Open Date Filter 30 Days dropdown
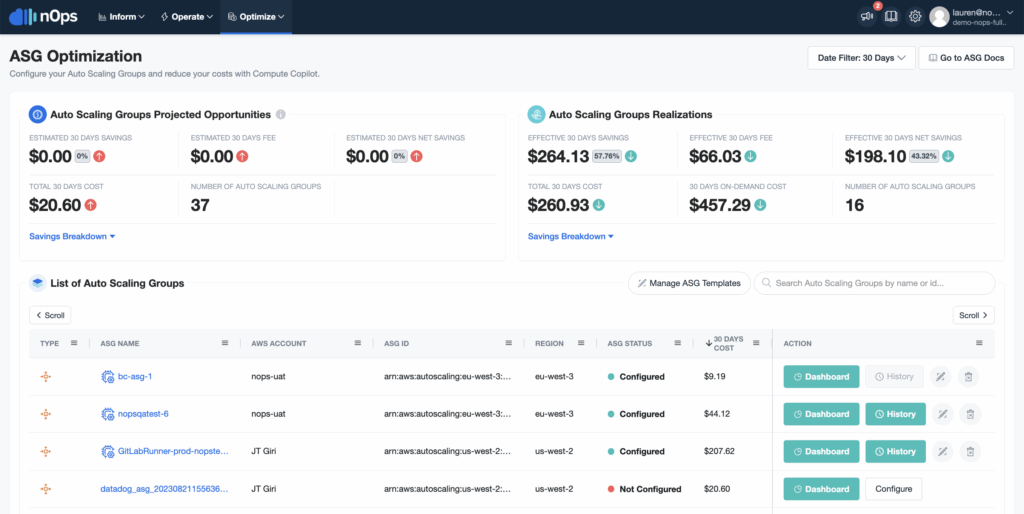Viewport: 1024px width, 514px height. pos(861,58)
